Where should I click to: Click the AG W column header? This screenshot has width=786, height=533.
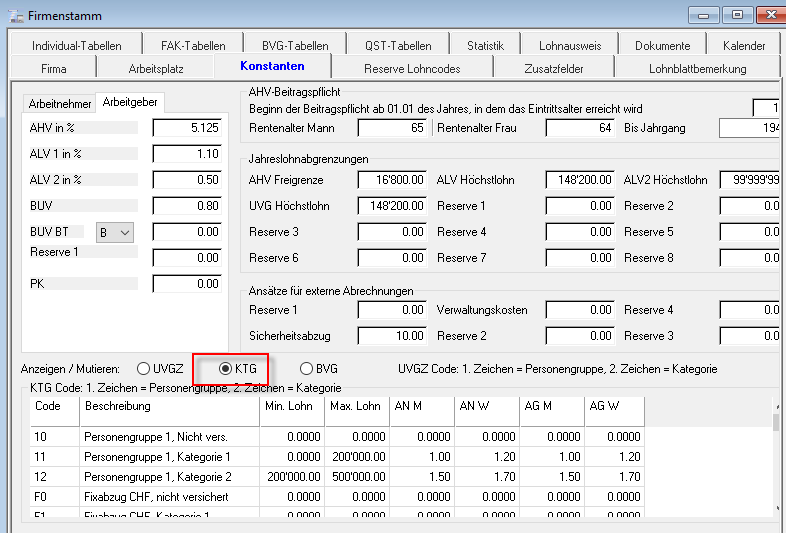click(615, 411)
